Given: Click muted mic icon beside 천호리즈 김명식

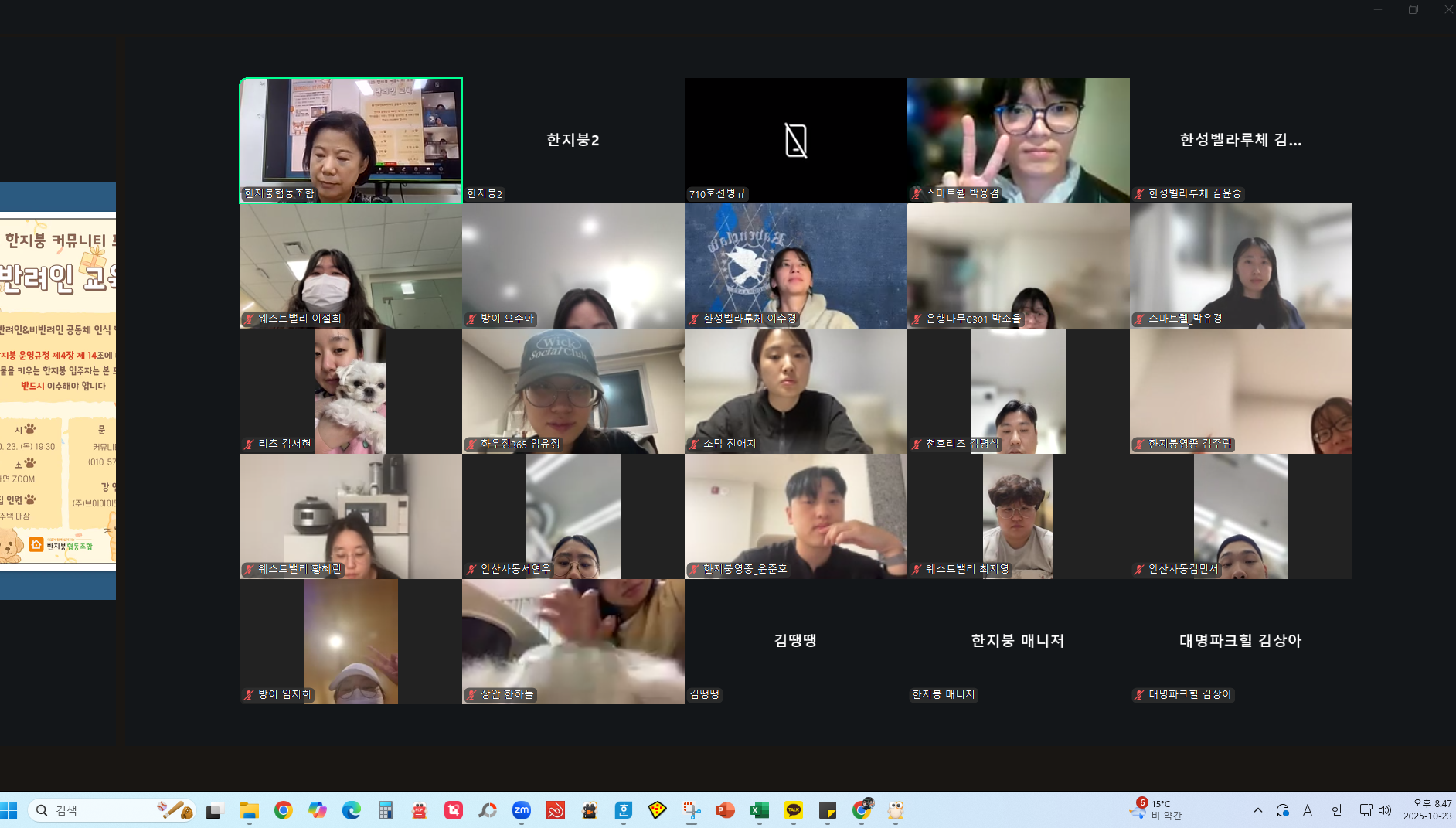Looking at the screenshot, I should pyautogui.click(x=917, y=444).
